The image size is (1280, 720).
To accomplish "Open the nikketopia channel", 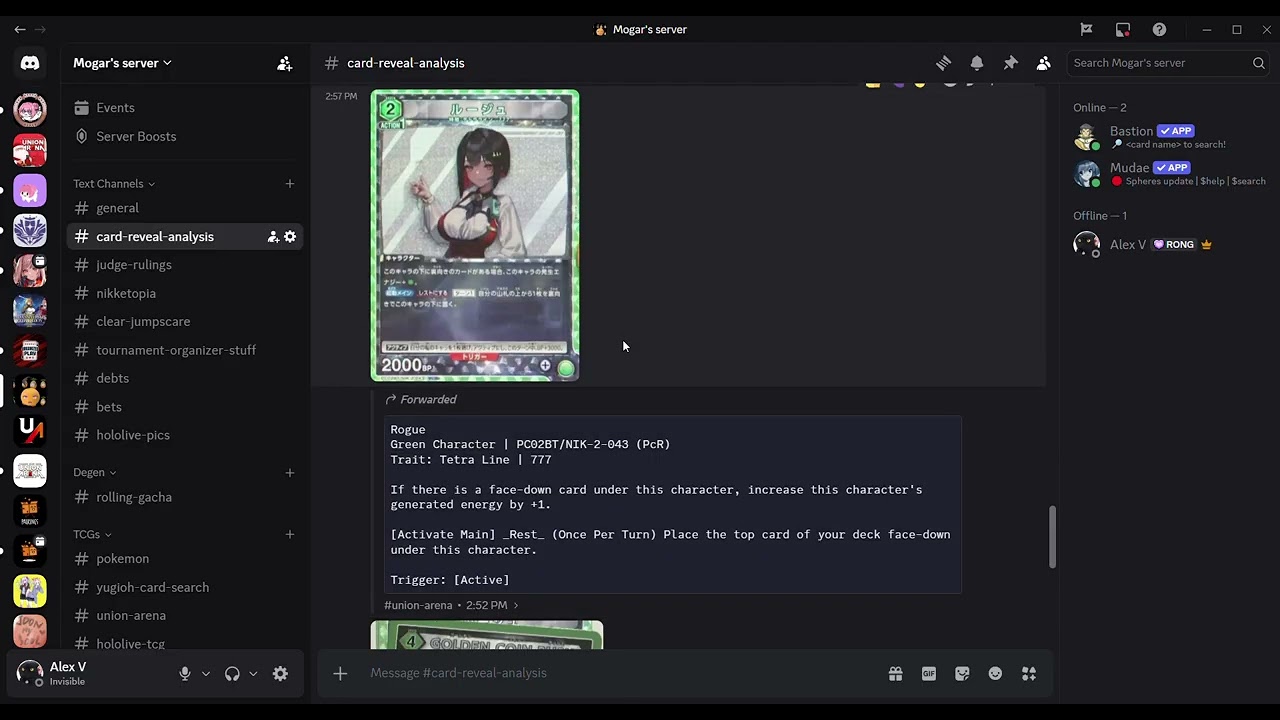I will [185, 293].
